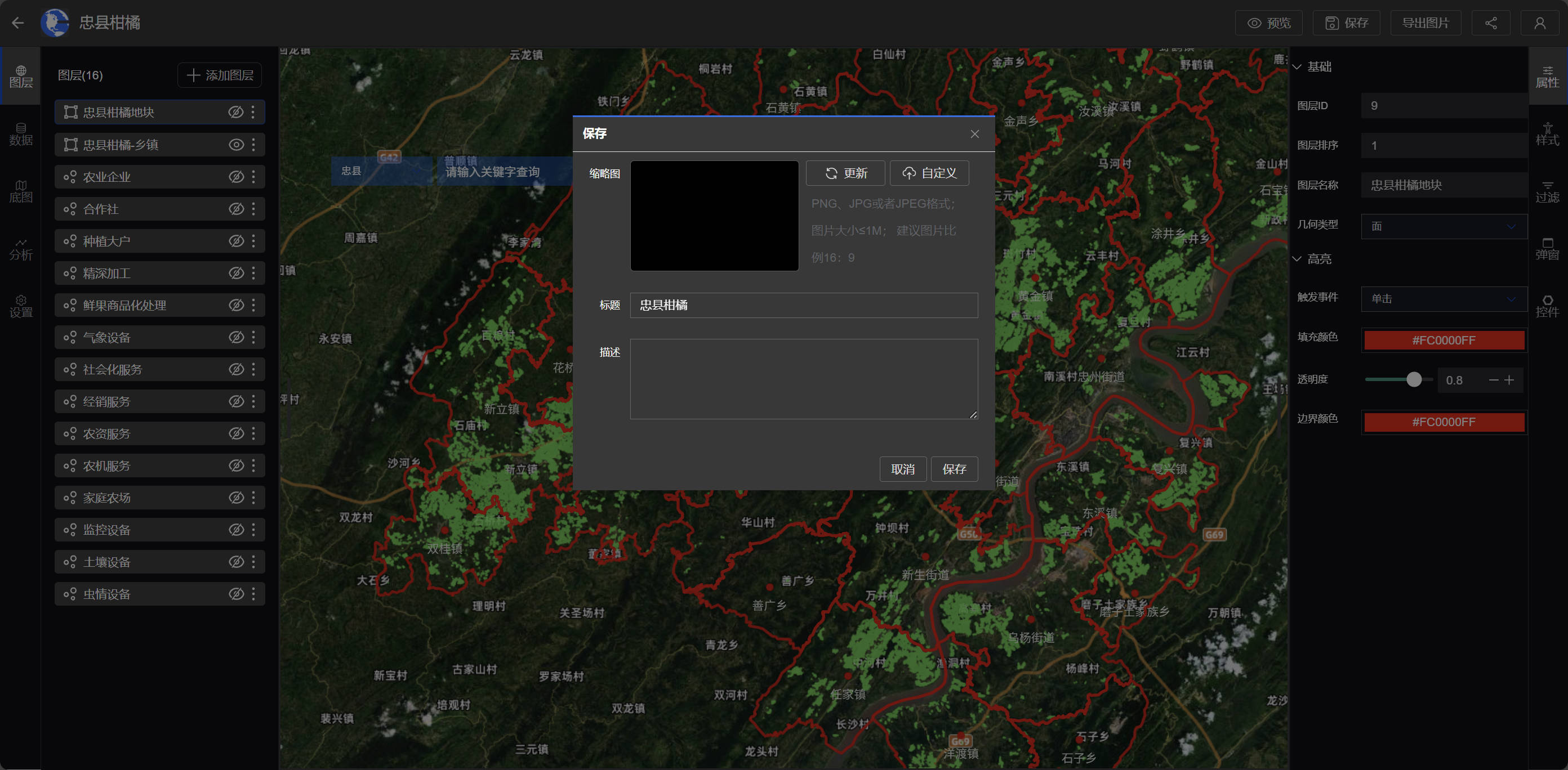Screen dimensions: 1568x770
Task: Open the 分析 analysis sidebar panel
Action: 21,249
